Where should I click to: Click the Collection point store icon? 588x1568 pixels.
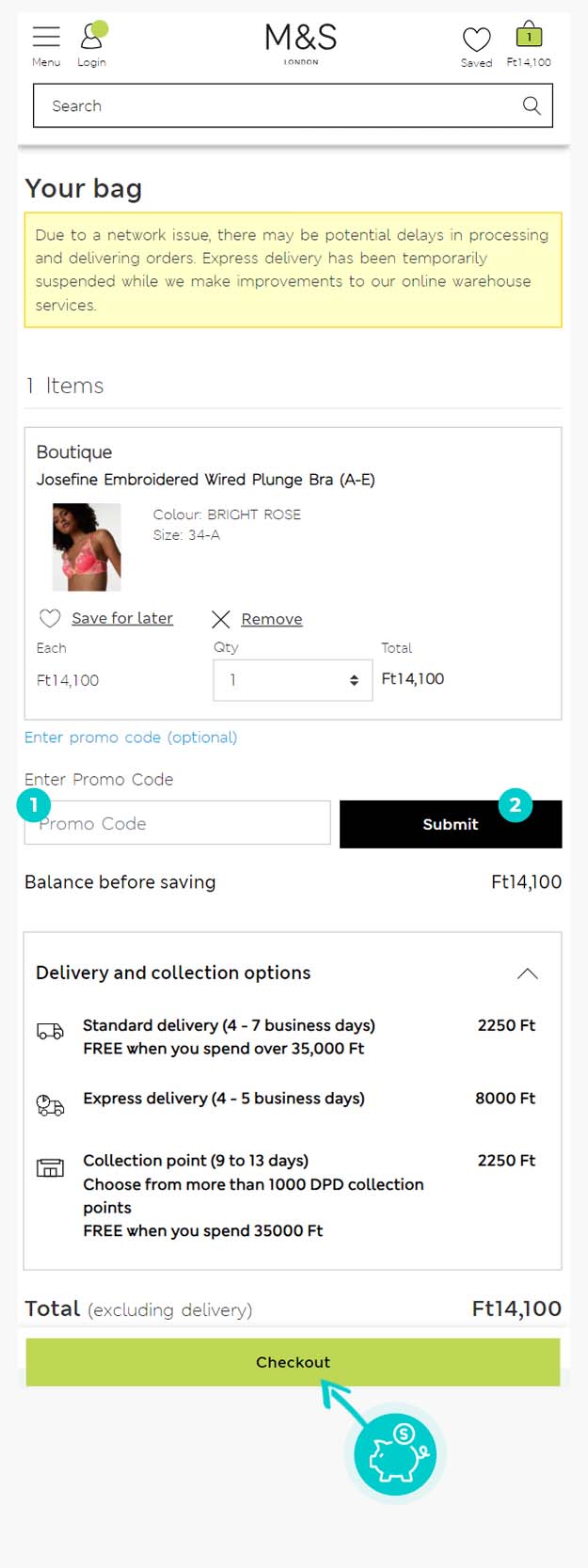[x=50, y=1167]
